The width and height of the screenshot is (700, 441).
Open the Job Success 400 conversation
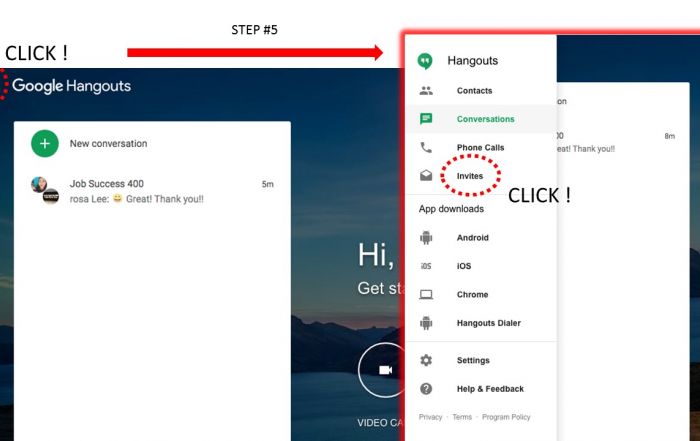click(x=152, y=191)
